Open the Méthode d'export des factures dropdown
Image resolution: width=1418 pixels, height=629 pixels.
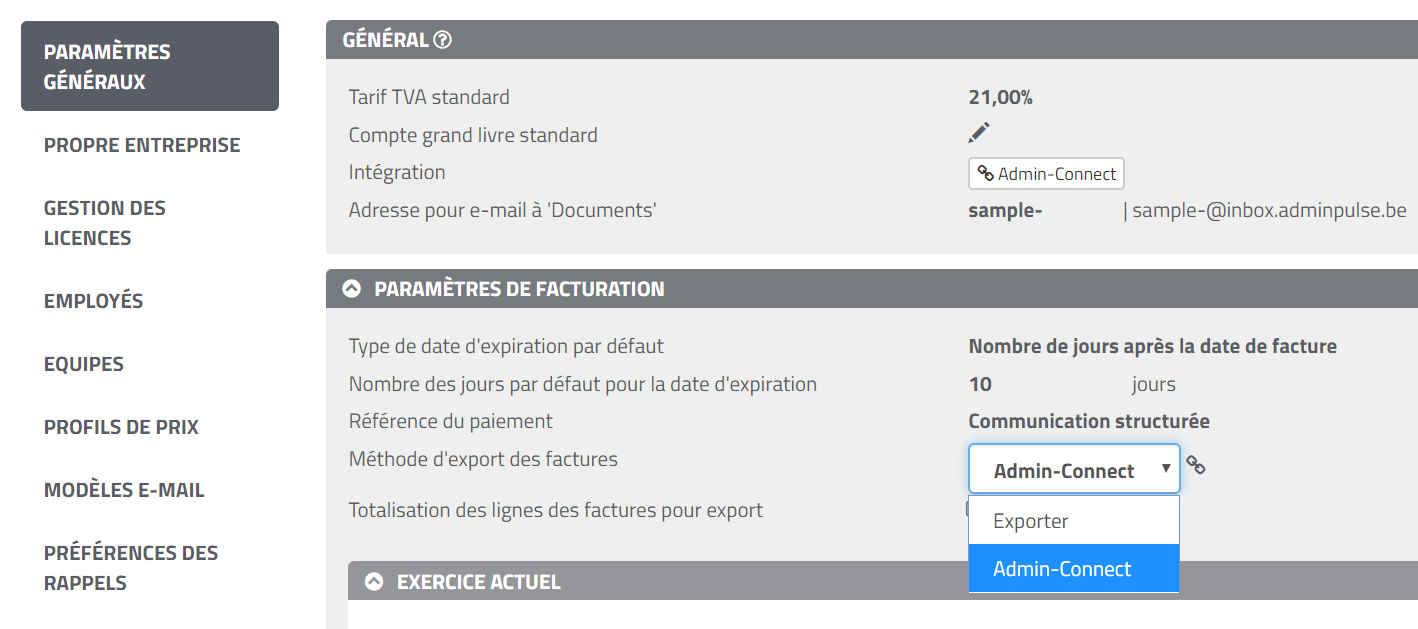point(1074,470)
